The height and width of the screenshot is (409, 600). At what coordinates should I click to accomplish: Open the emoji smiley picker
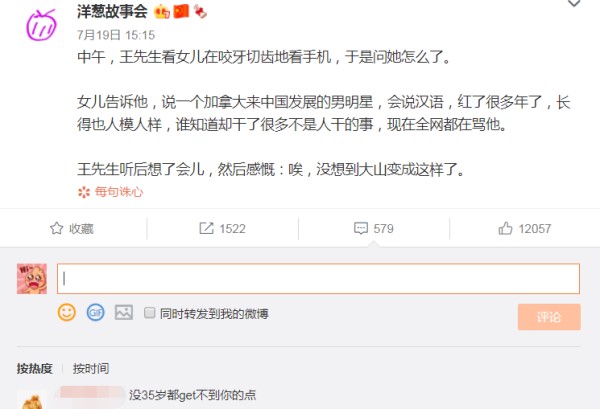click(x=67, y=312)
